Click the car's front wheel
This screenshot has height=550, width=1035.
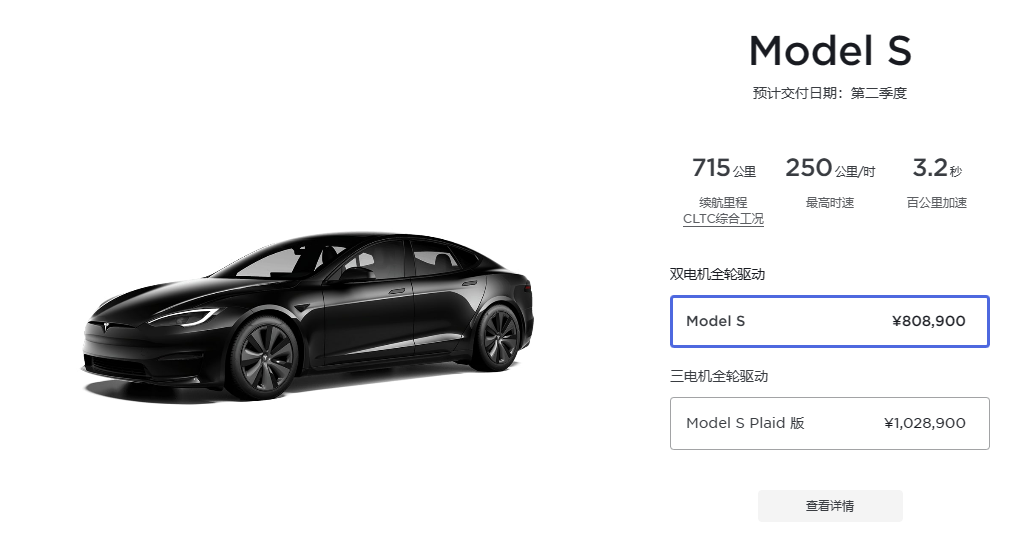click(x=265, y=359)
